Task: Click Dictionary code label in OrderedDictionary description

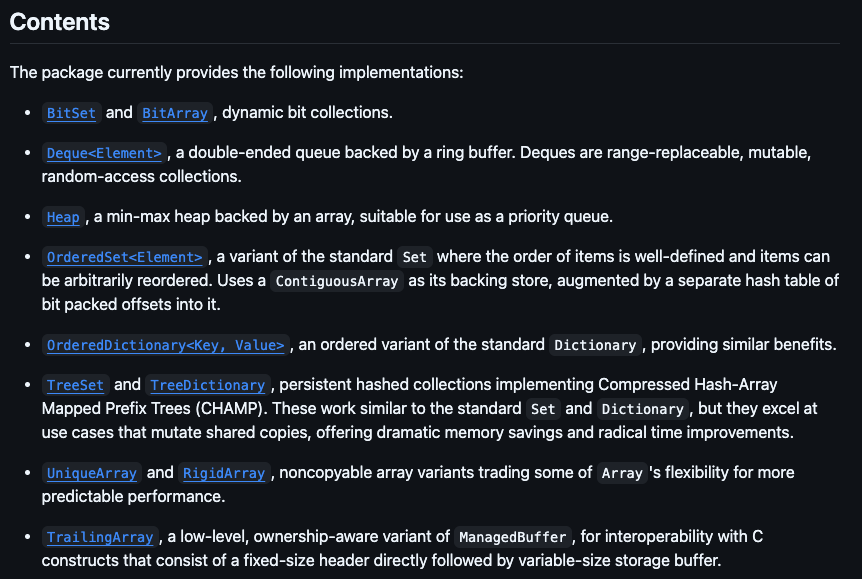Action: click(594, 345)
